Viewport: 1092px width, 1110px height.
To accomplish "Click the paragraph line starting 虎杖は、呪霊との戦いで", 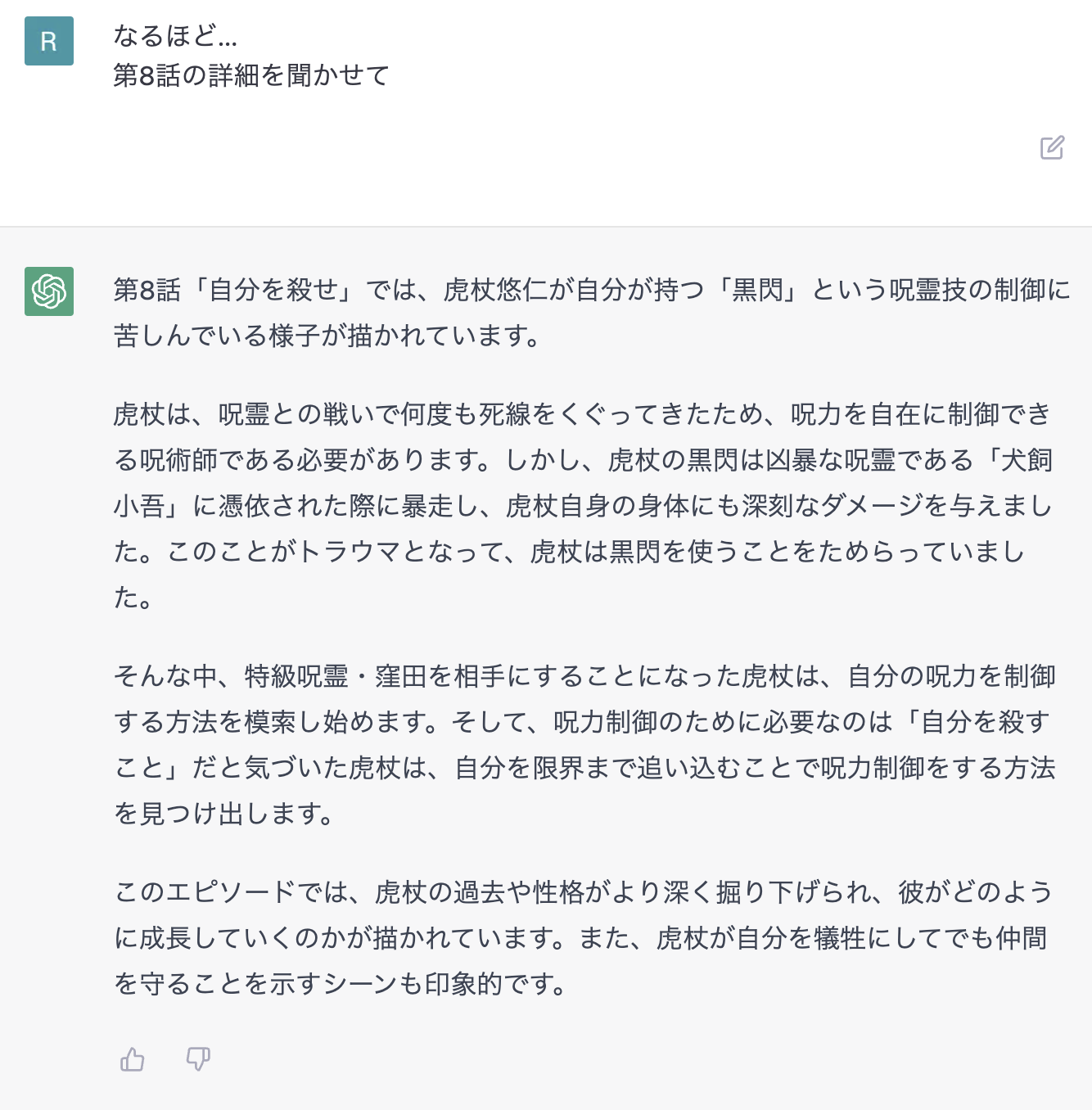I will pyautogui.click(x=582, y=414).
